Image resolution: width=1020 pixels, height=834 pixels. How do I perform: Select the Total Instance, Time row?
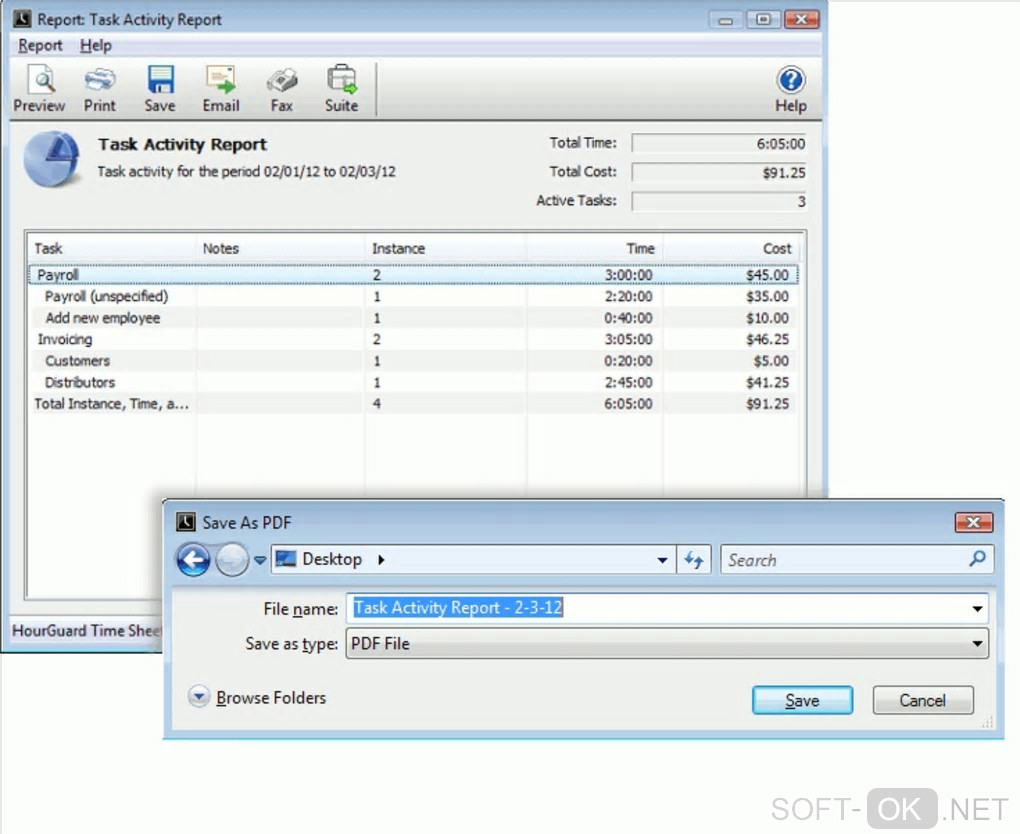(x=413, y=404)
